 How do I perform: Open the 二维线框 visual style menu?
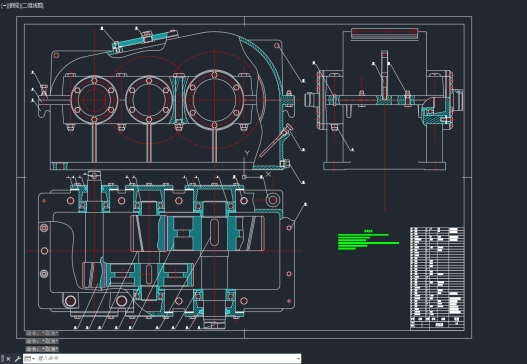click(x=33, y=6)
